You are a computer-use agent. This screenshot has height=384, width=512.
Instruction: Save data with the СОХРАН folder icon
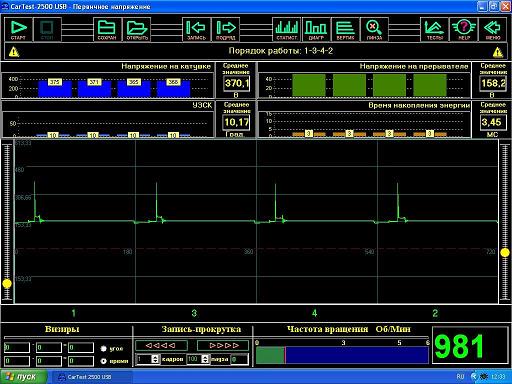pyautogui.click(x=107, y=29)
